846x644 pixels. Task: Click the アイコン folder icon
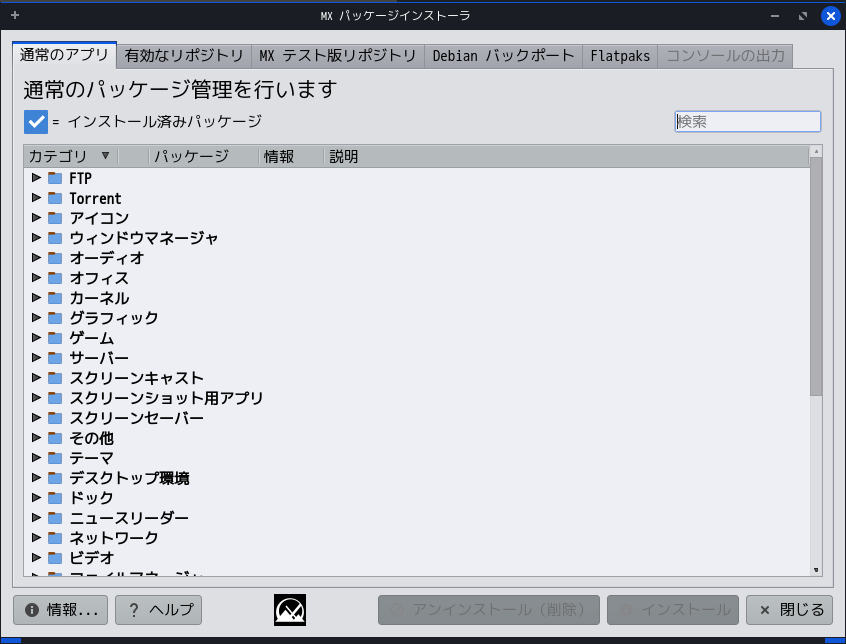tap(55, 218)
